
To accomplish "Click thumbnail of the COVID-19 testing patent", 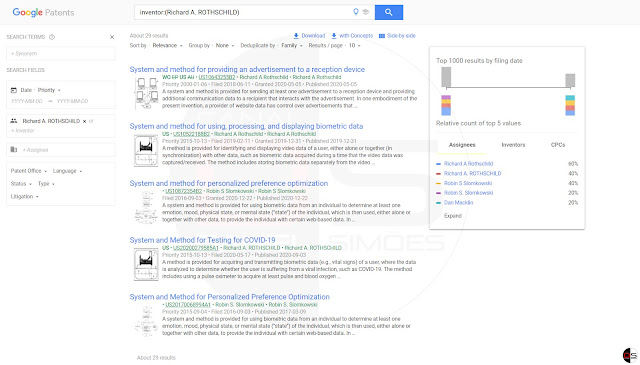I will click(146, 265).
